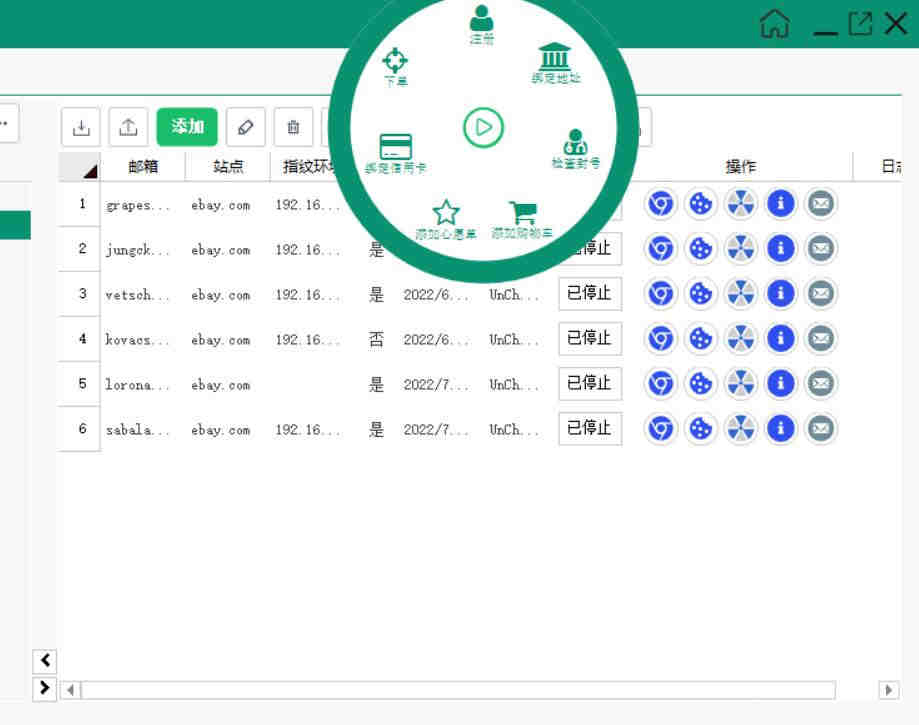Viewport: 919px width, 725px height.
Task: Click the trash delete toolbar button
Action: pos(293,127)
